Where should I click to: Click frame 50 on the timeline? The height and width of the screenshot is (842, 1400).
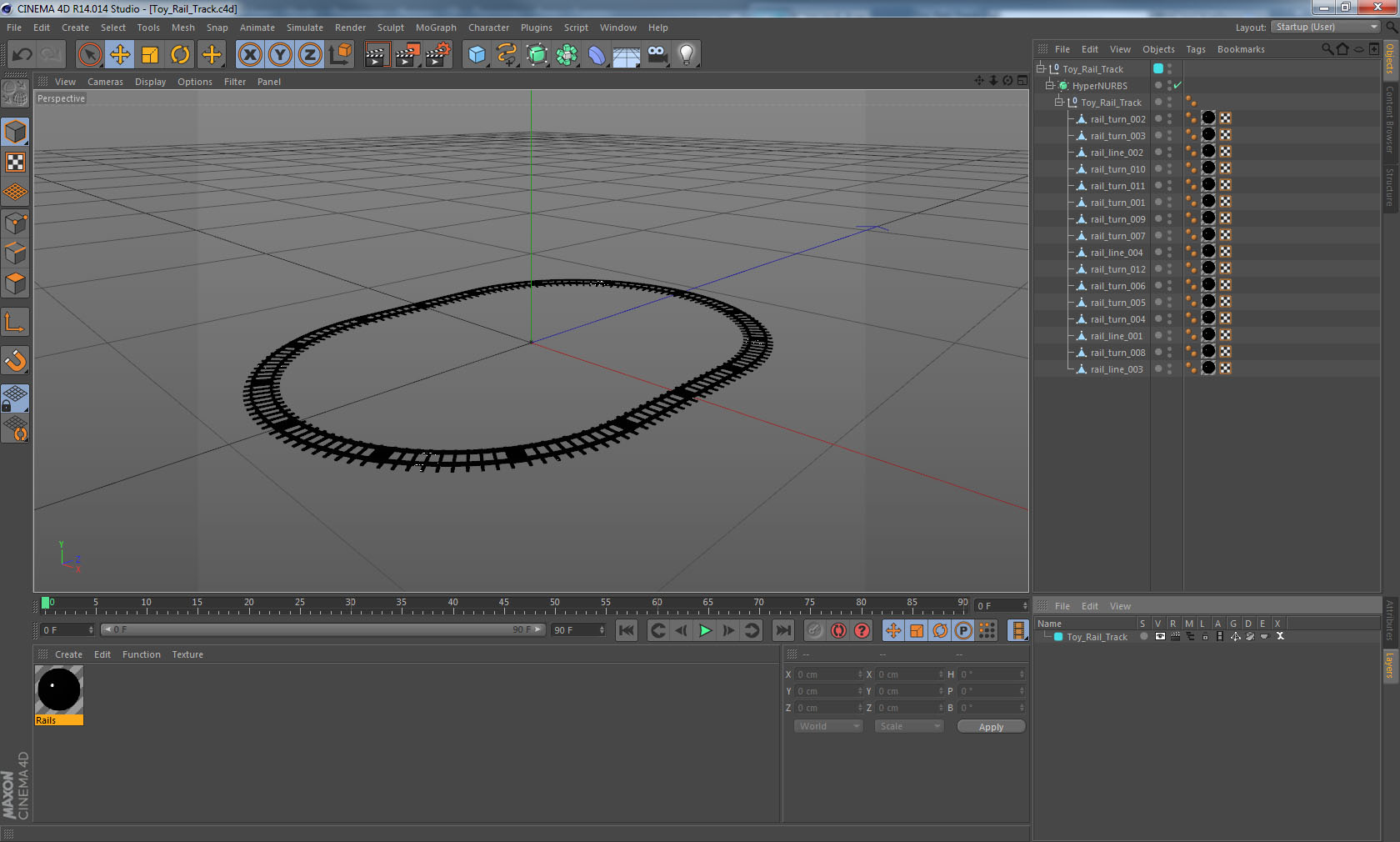click(x=555, y=604)
